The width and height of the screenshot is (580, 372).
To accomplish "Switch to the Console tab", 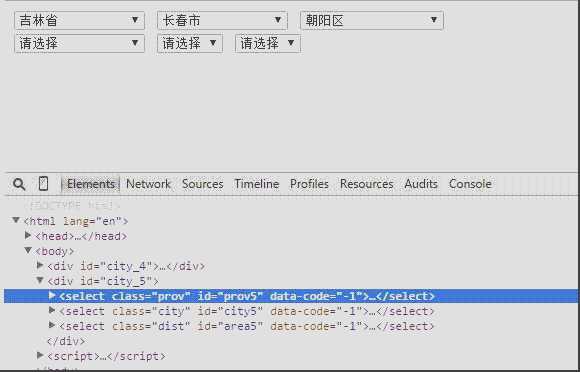I will click(x=470, y=184).
